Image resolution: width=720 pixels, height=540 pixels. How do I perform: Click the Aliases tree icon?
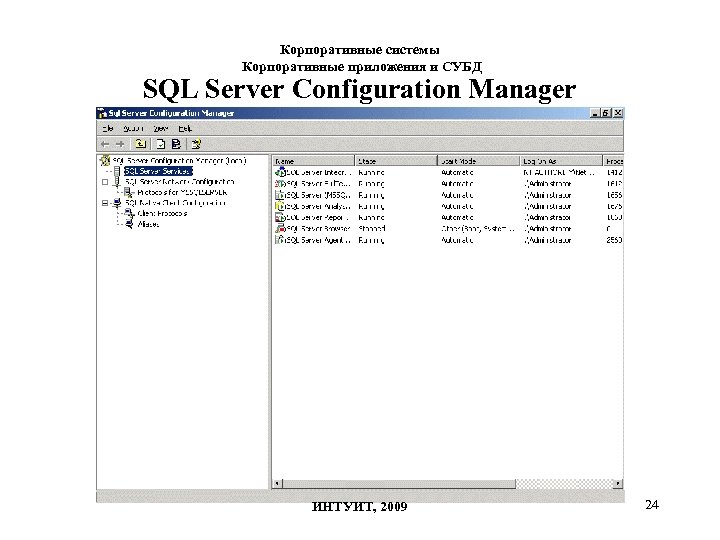click(129, 224)
